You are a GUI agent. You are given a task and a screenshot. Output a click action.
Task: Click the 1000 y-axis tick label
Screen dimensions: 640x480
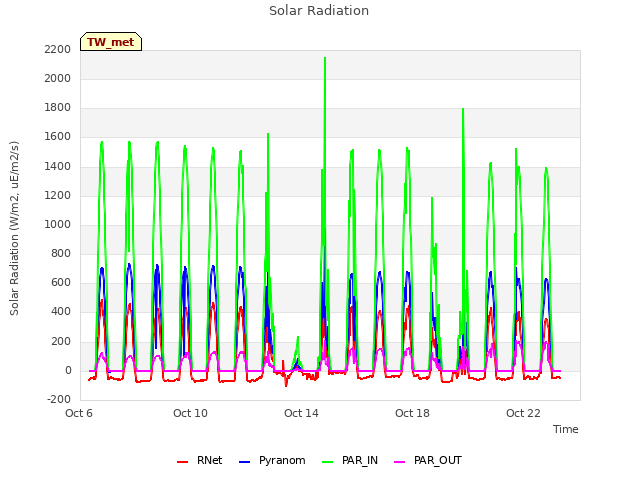58,224
